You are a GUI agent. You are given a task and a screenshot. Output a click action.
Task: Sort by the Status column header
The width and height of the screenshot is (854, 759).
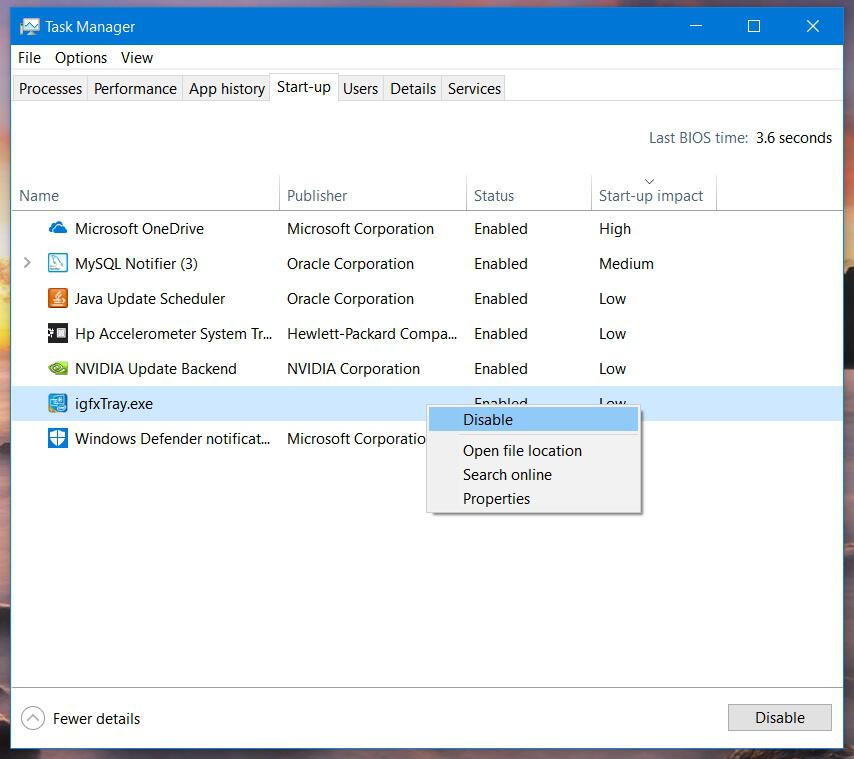pyautogui.click(x=529, y=193)
